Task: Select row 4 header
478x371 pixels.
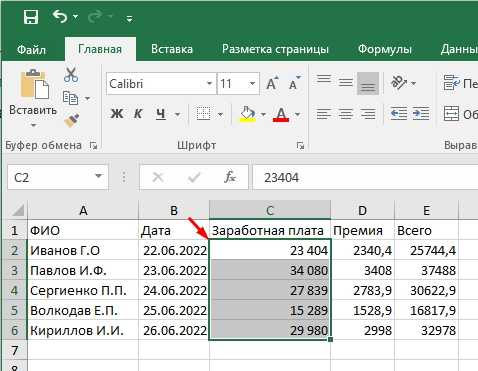Action: [x=14, y=290]
